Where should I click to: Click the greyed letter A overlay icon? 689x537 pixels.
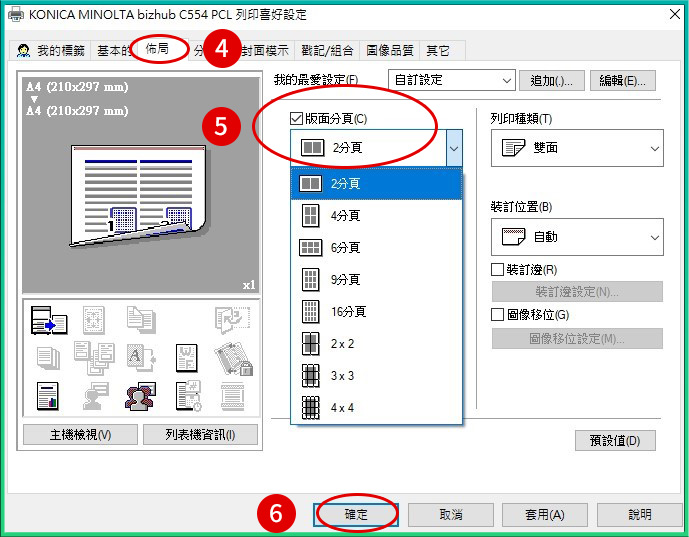pyautogui.click(x=141, y=358)
